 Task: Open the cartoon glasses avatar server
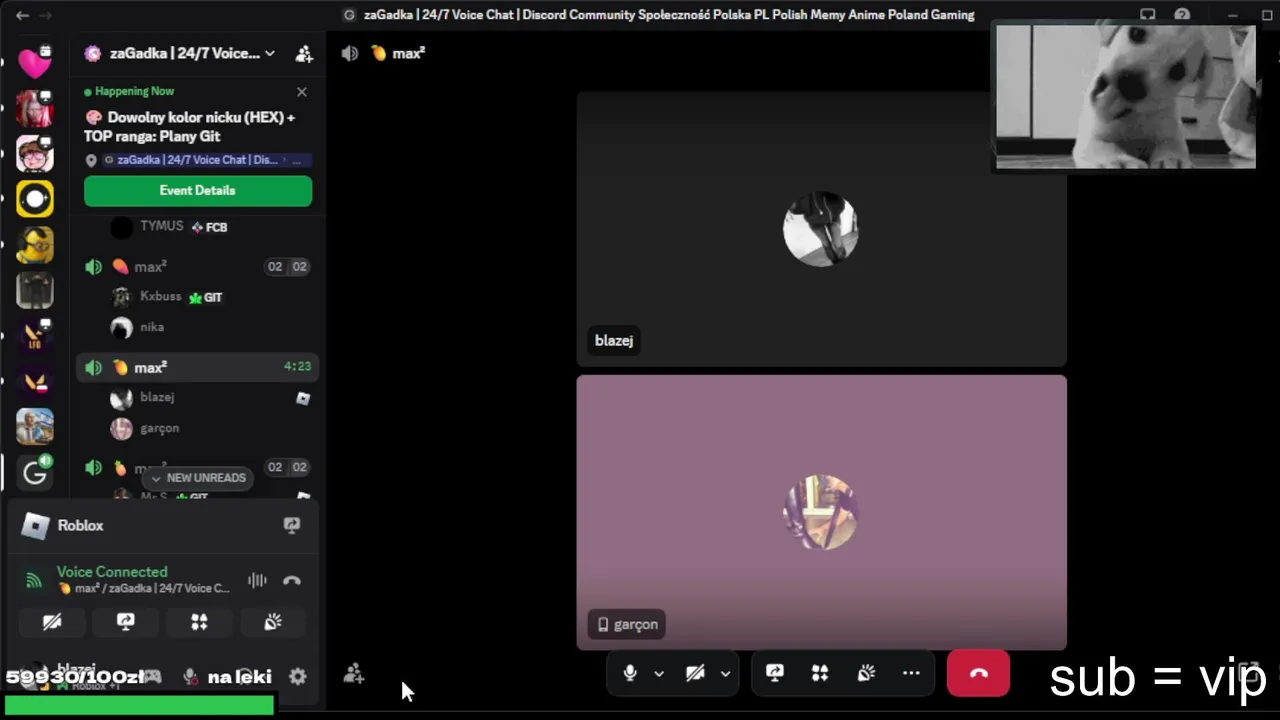(34, 154)
